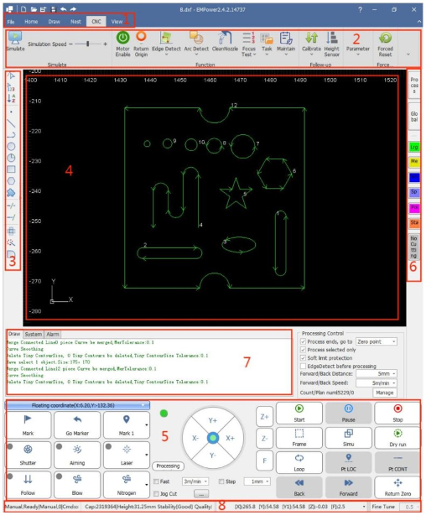Click the Y+ jog direction pad
The width and height of the screenshot is (426, 516).
pyautogui.click(x=213, y=420)
